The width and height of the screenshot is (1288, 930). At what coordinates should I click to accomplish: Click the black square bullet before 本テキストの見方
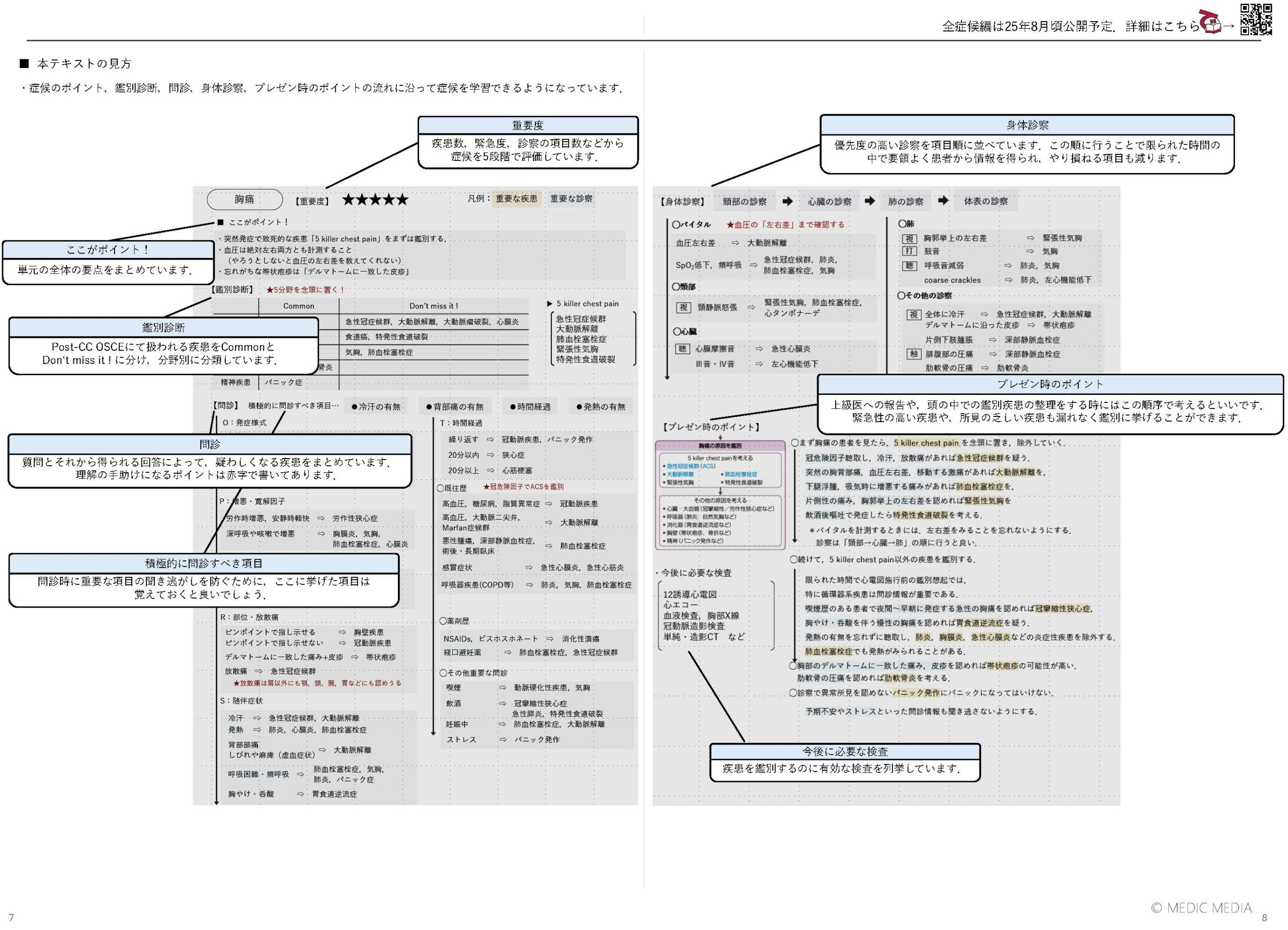[24, 63]
